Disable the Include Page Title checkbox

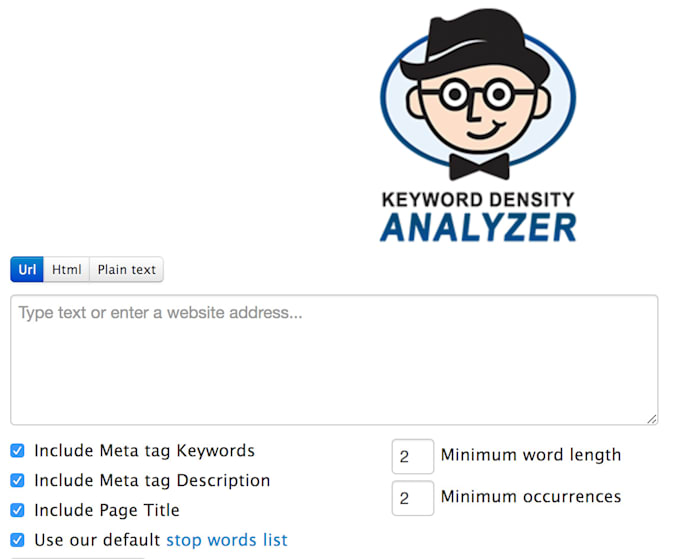(18, 511)
